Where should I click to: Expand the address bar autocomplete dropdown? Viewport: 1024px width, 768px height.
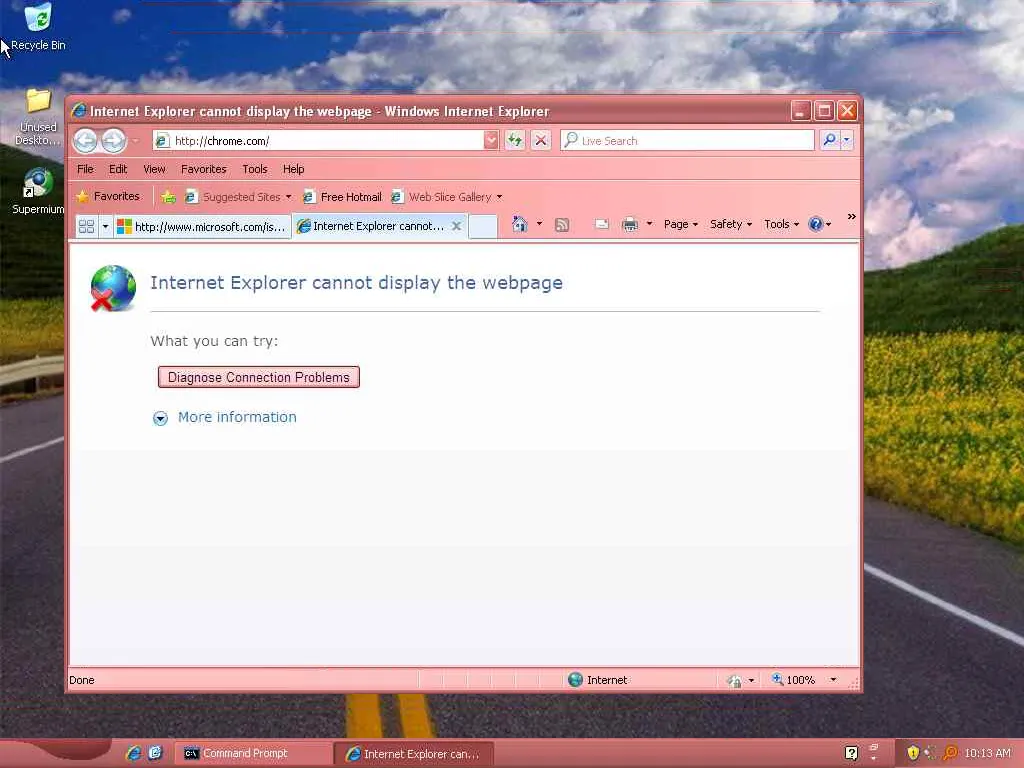click(x=491, y=140)
